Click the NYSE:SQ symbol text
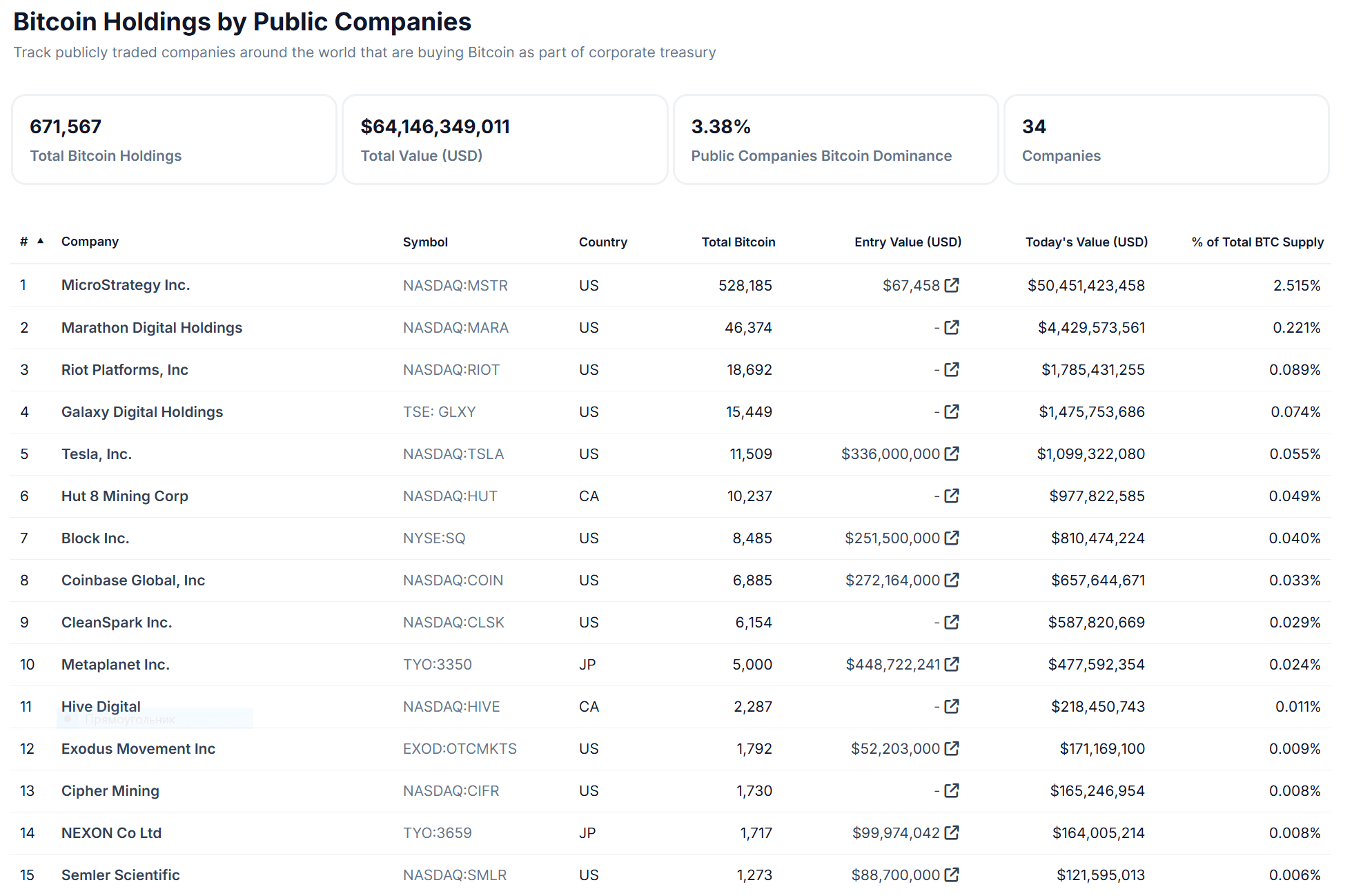This screenshot has height=896, width=1372. 434,538
